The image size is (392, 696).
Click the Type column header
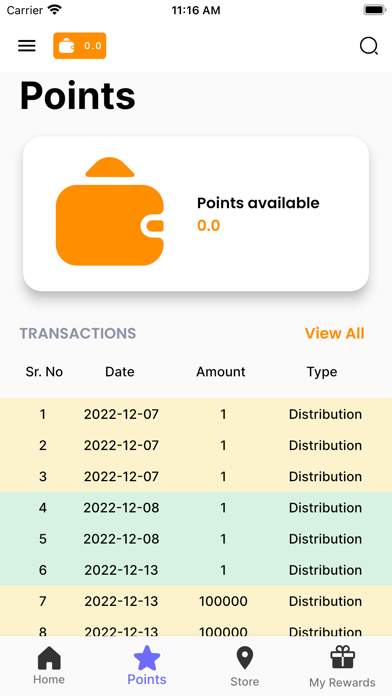click(x=322, y=372)
